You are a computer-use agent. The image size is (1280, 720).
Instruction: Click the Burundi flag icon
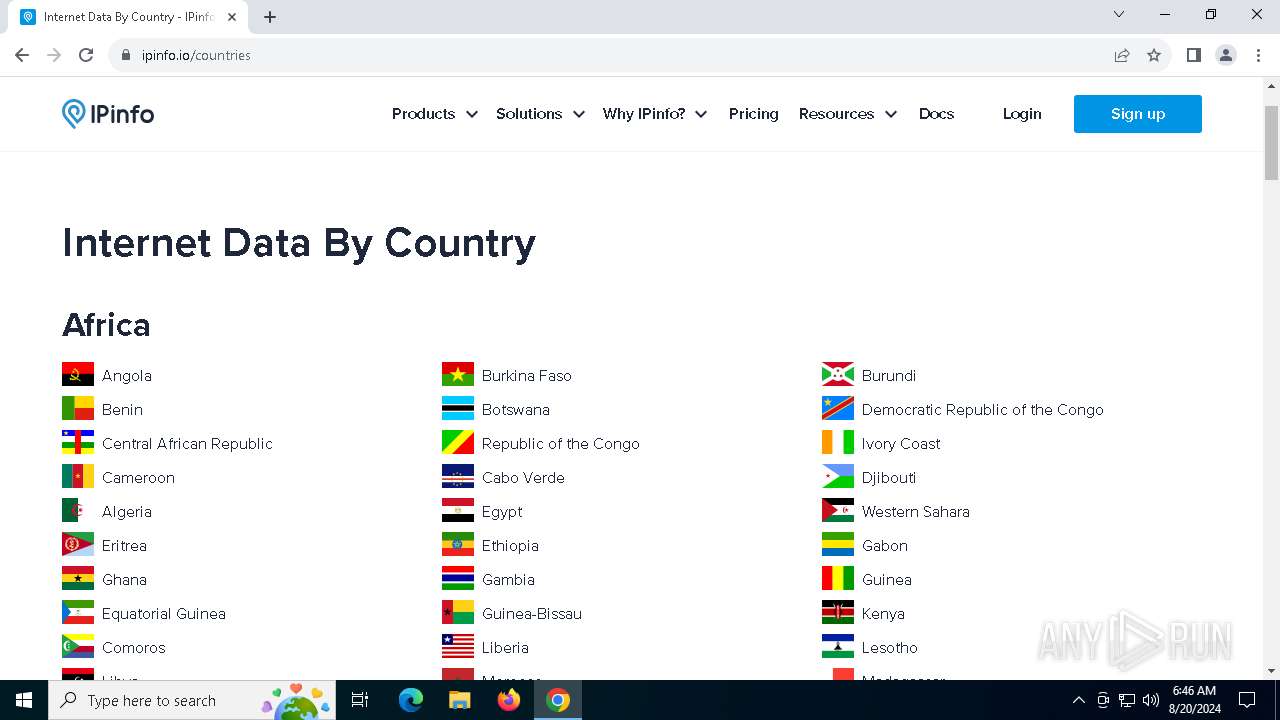pos(838,375)
